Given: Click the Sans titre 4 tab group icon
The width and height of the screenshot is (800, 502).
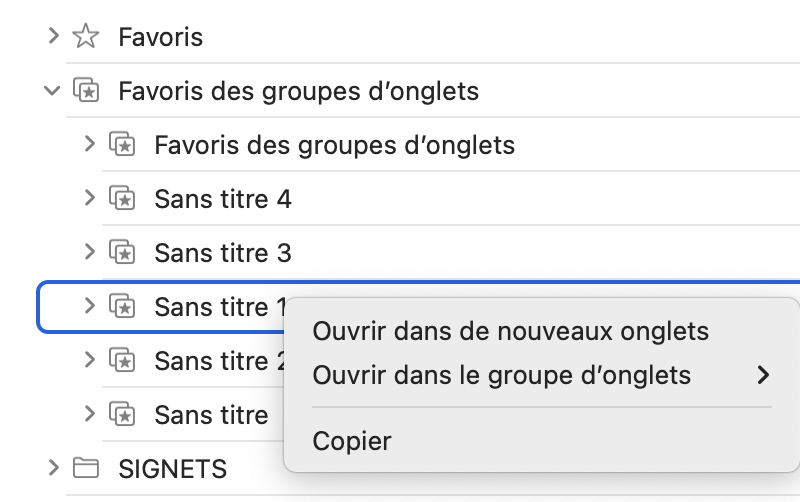Looking at the screenshot, I should point(122,200).
